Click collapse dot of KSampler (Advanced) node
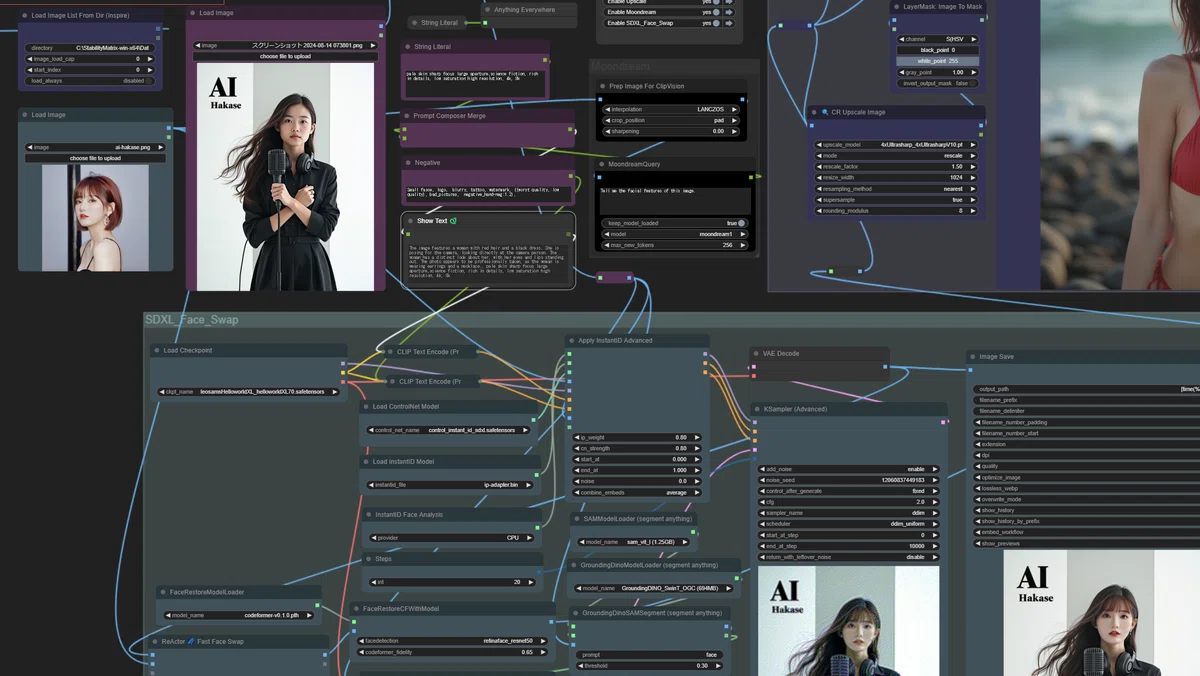 click(757, 409)
